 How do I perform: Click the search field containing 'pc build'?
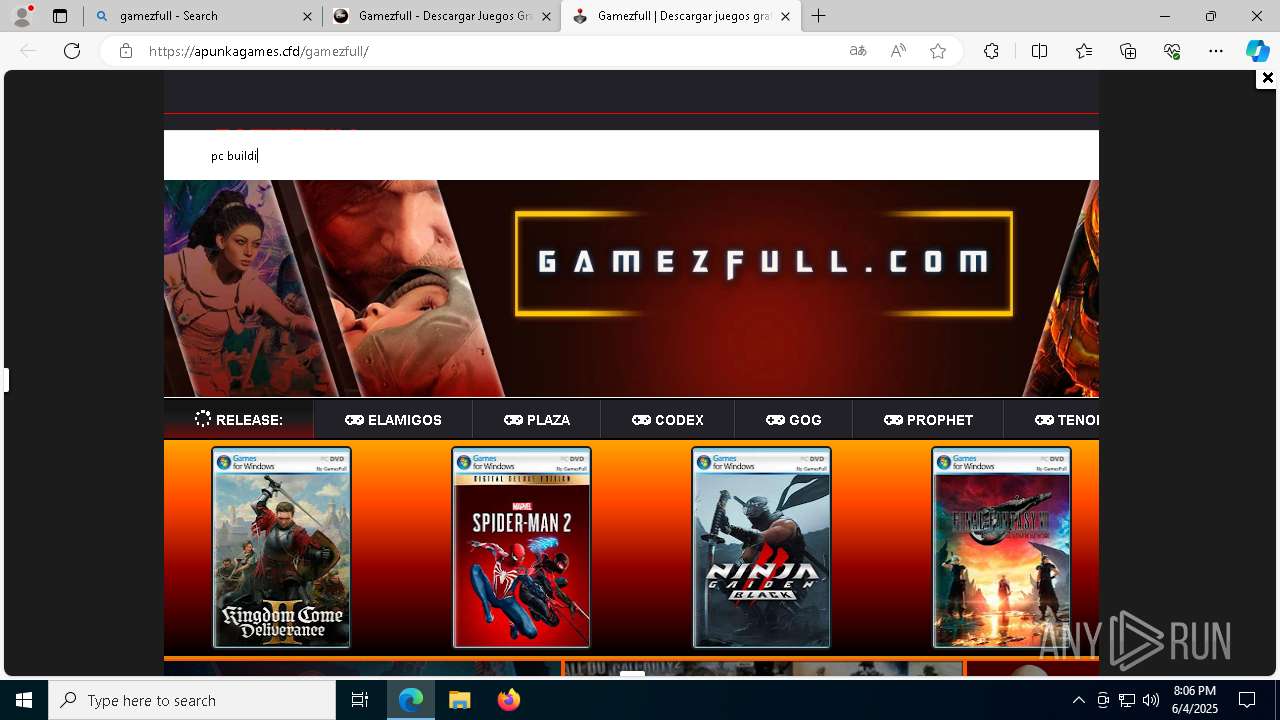(631, 155)
